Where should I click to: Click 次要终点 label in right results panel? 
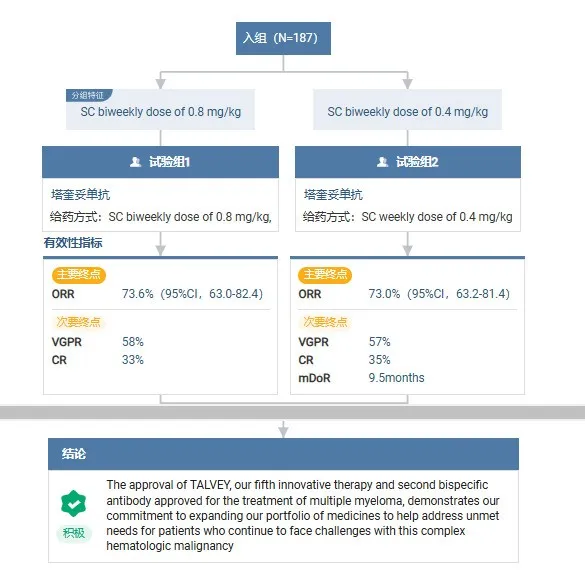(325, 322)
